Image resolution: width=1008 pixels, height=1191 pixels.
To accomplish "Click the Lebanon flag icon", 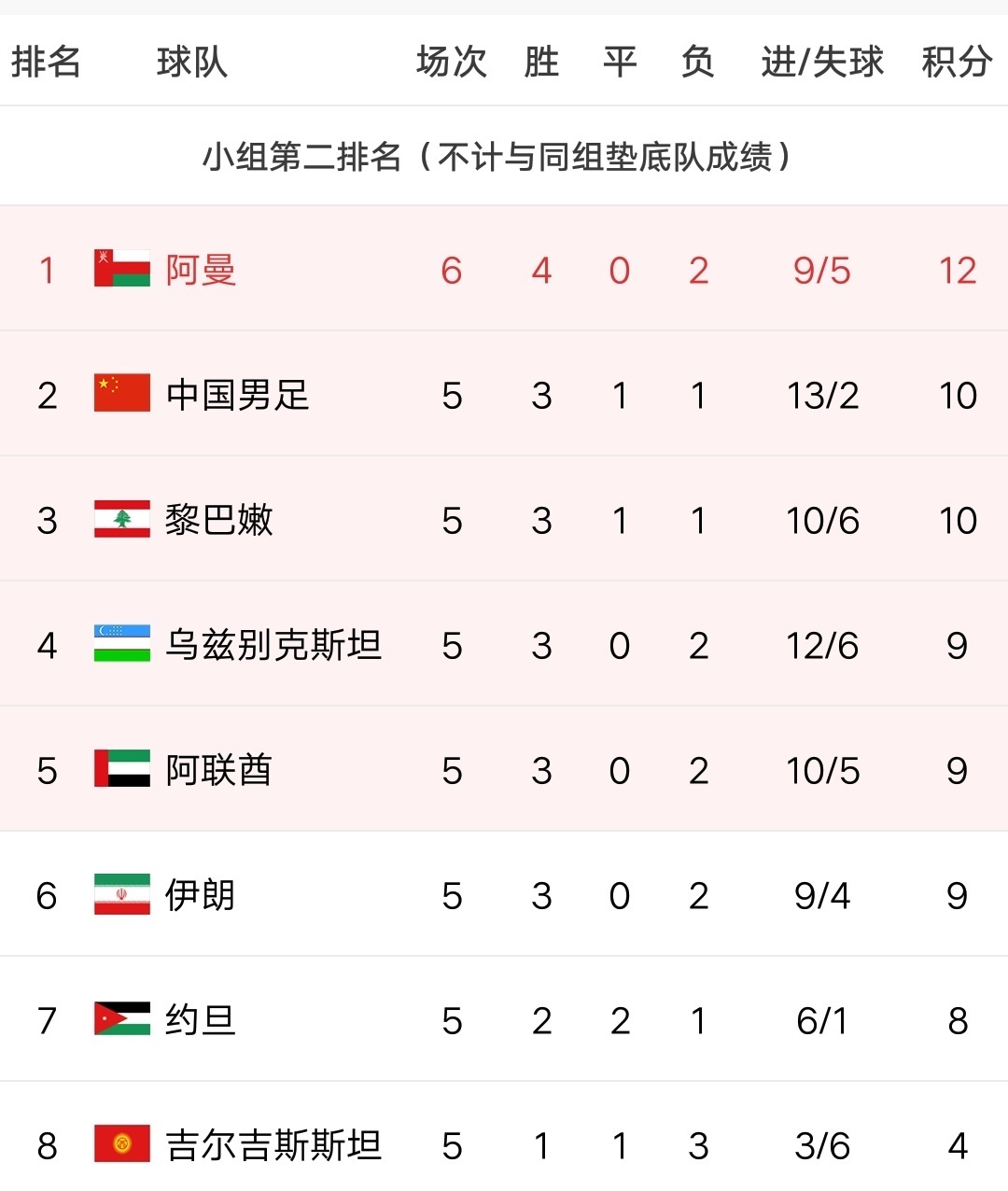I will (x=122, y=518).
